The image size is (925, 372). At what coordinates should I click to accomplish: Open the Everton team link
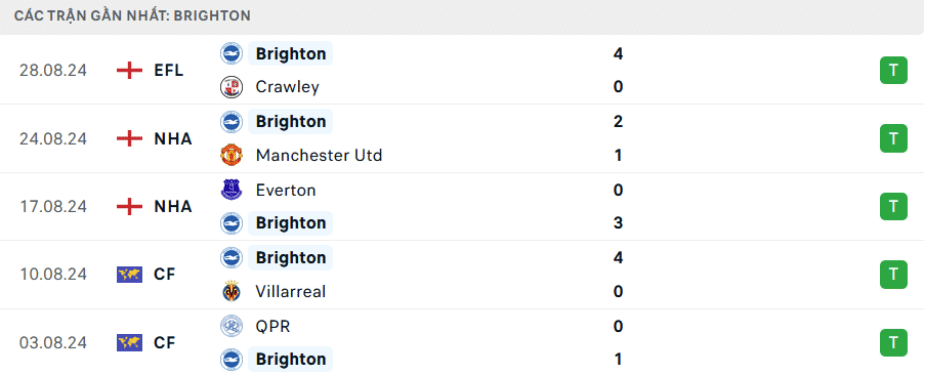pyautogui.click(x=286, y=190)
